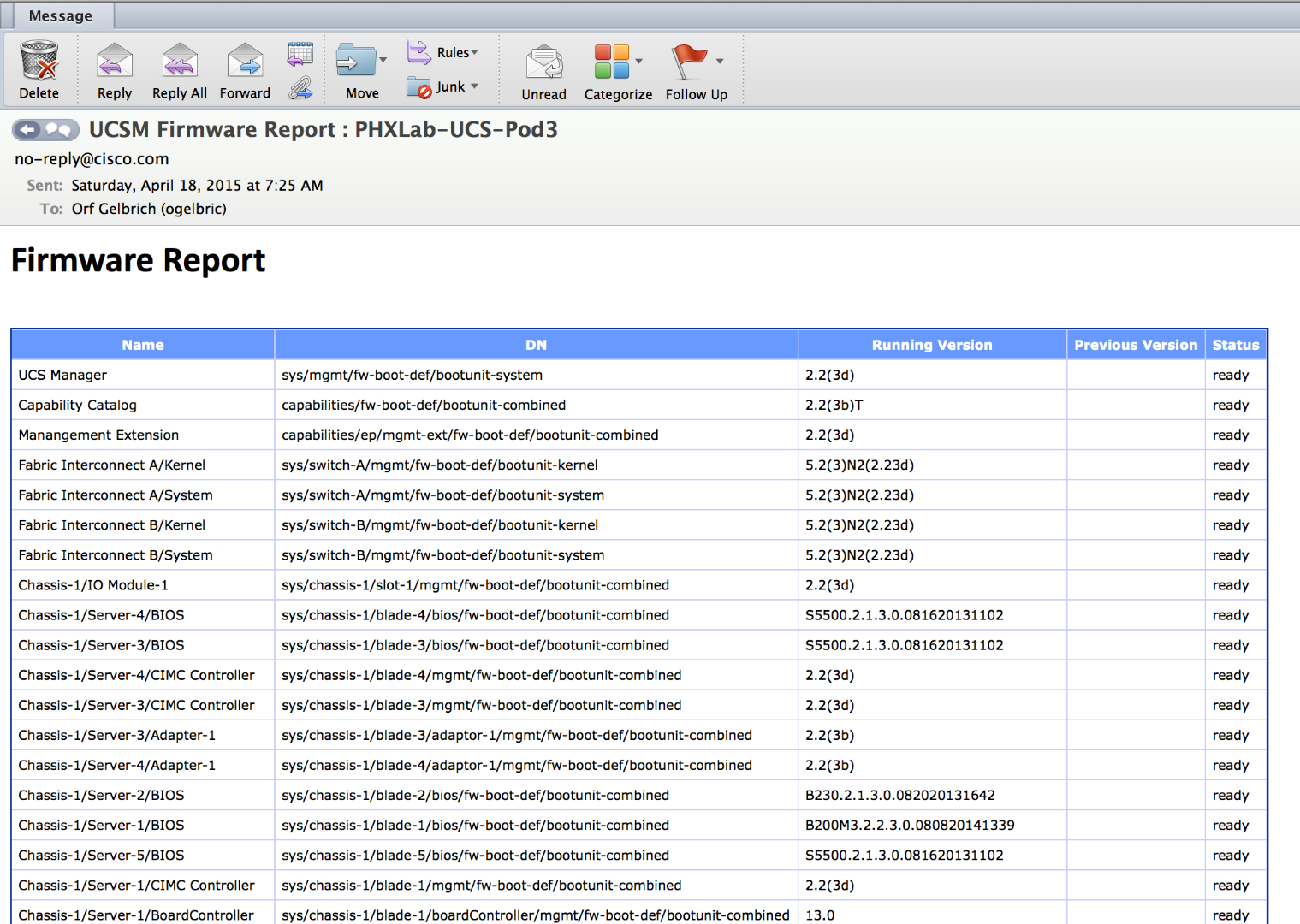The width and height of the screenshot is (1300, 924).
Task: Click the Firmware Report heading
Action: pyautogui.click(x=138, y=260)
